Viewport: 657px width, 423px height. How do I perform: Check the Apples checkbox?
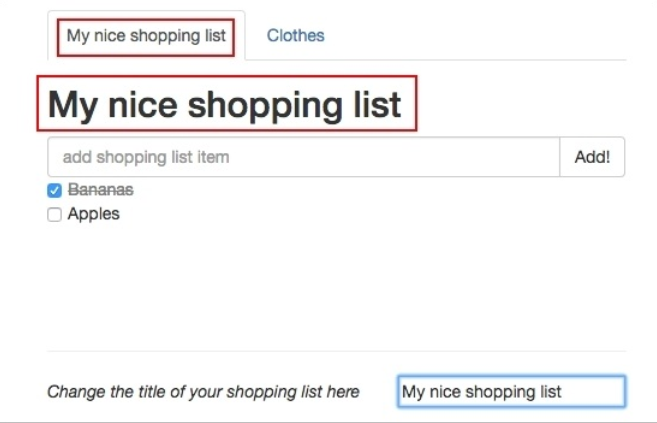[55, 214]
